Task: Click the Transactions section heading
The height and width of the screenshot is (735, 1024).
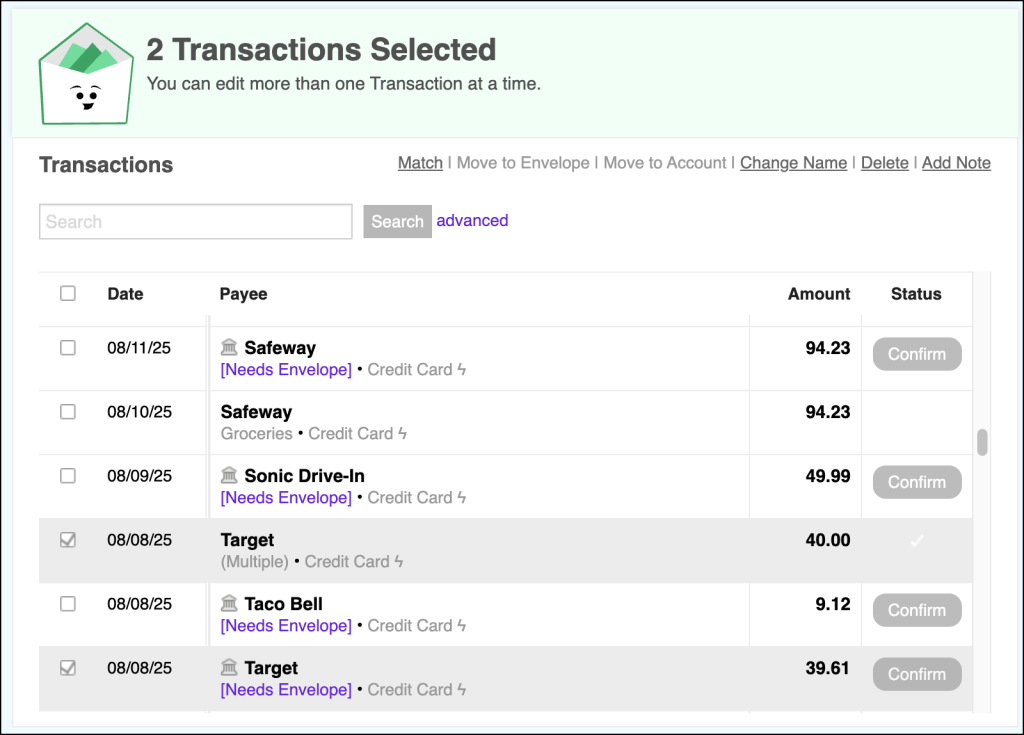Action: [106, 165]
